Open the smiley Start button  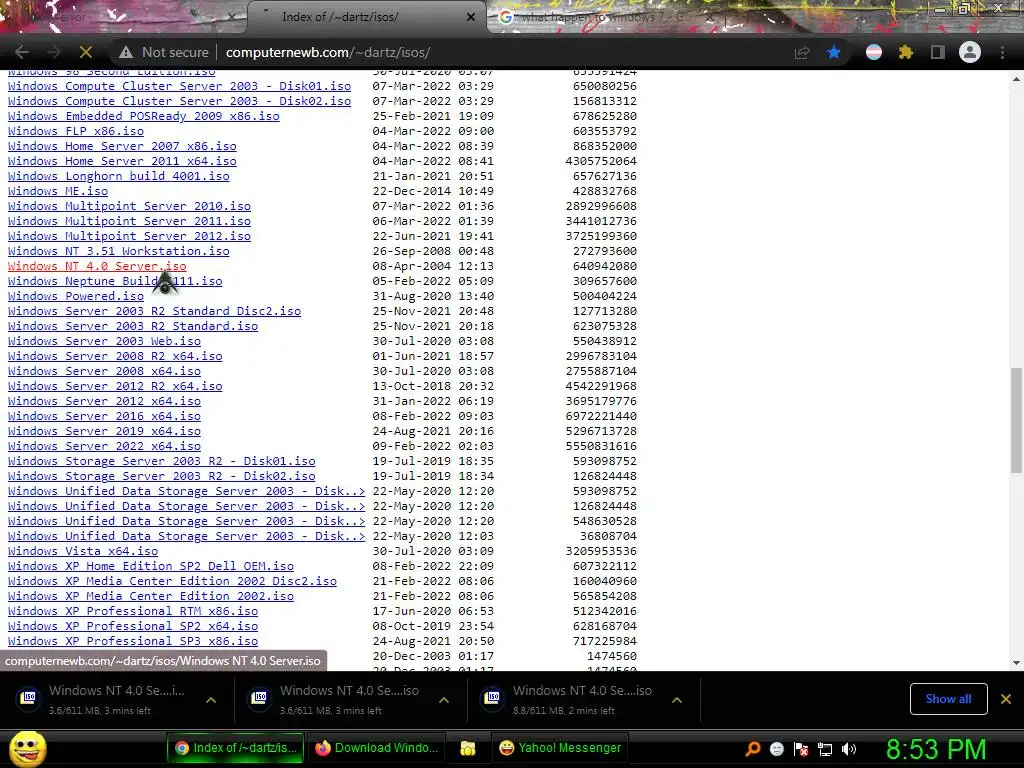27,748
